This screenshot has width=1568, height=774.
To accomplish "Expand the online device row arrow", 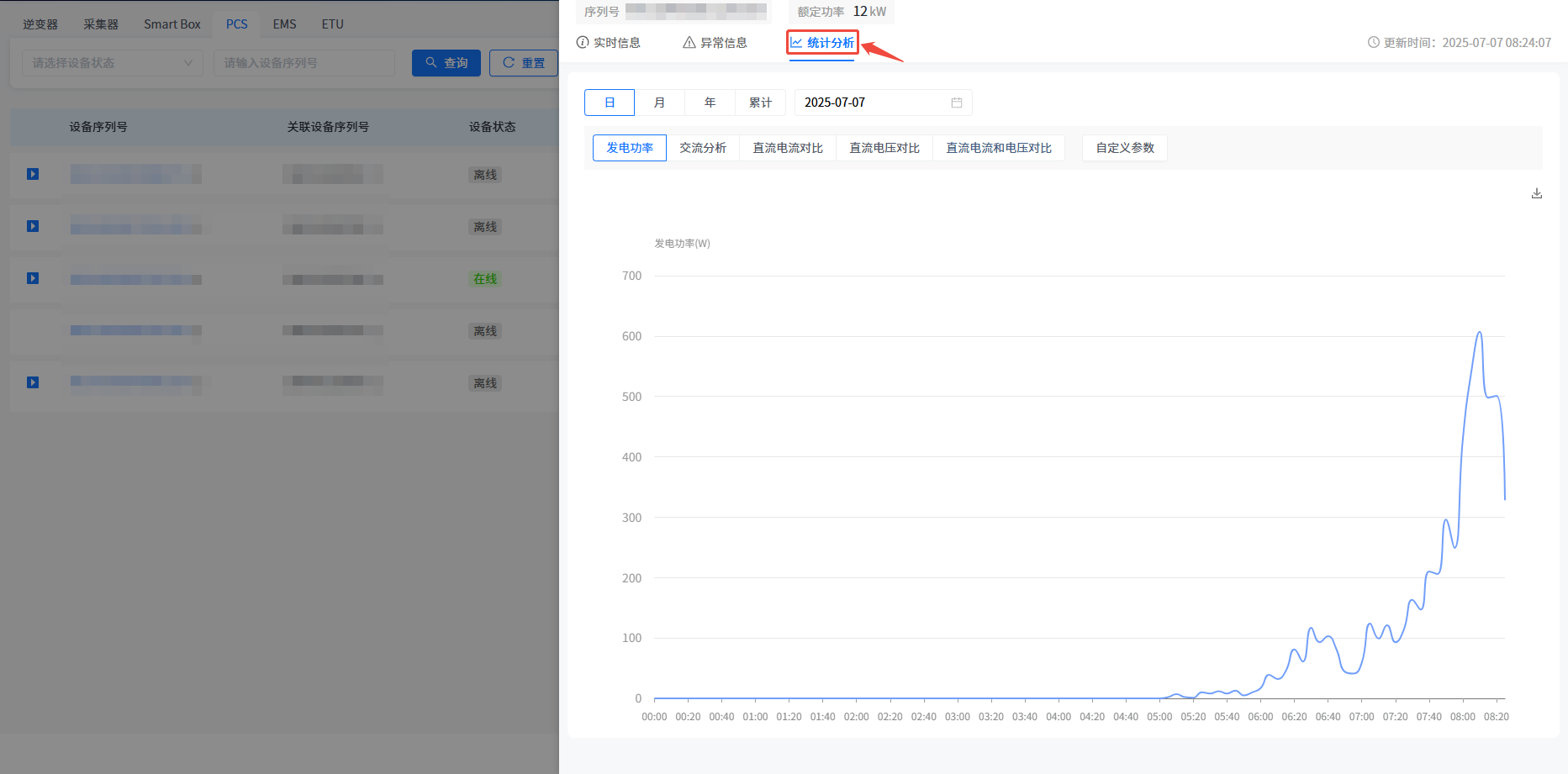I will click(x=33, y=278).
